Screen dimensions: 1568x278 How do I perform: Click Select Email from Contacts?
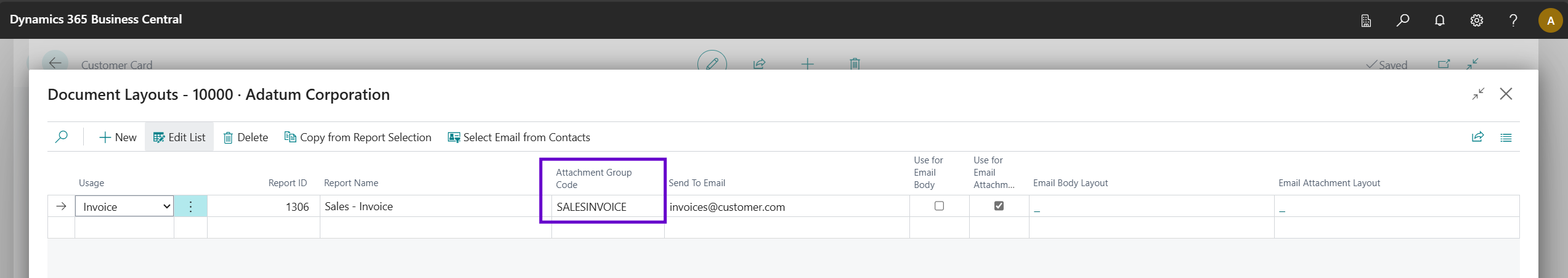[519, 137]
